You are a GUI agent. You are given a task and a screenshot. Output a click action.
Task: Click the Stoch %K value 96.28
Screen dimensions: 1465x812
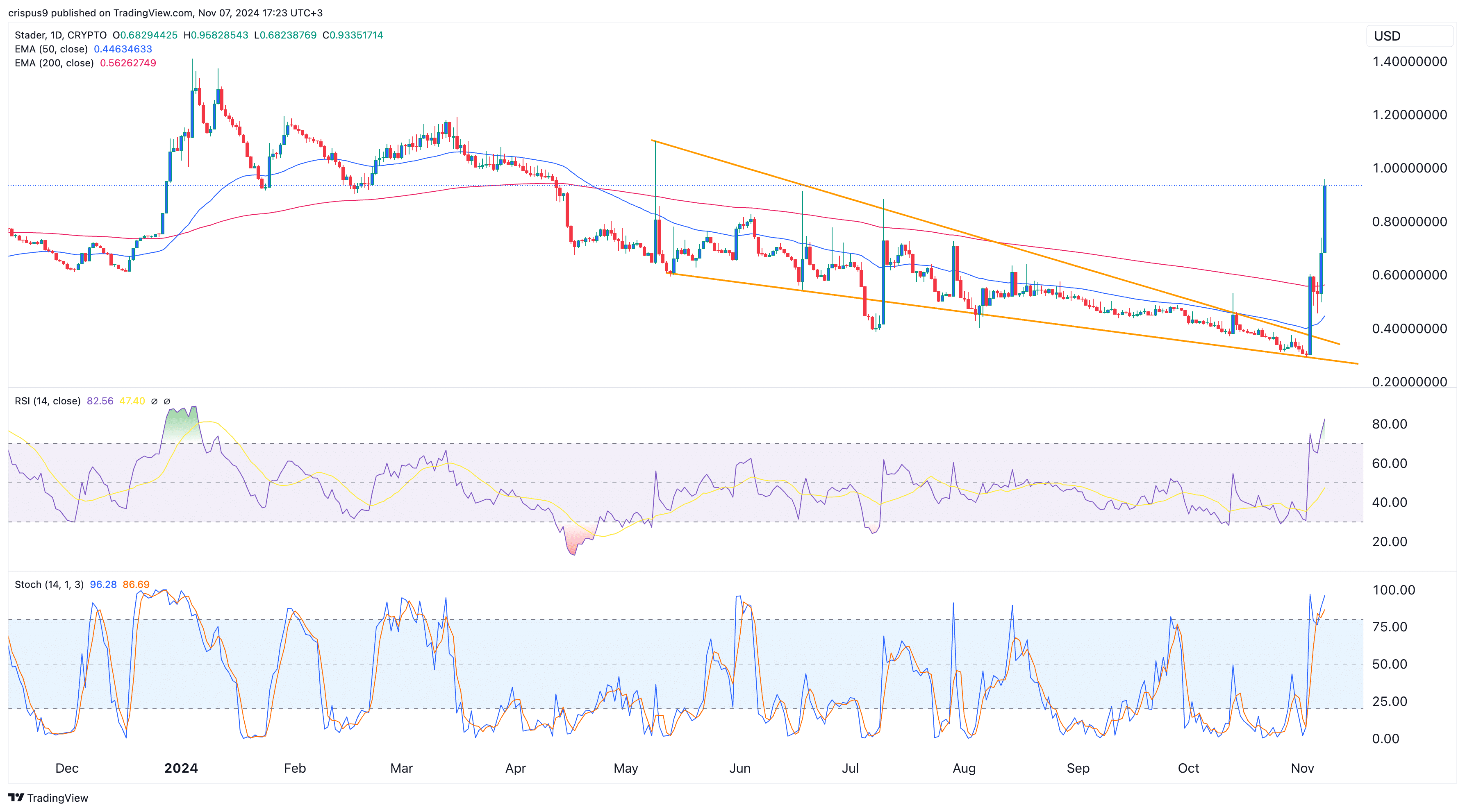coord(103,585)
